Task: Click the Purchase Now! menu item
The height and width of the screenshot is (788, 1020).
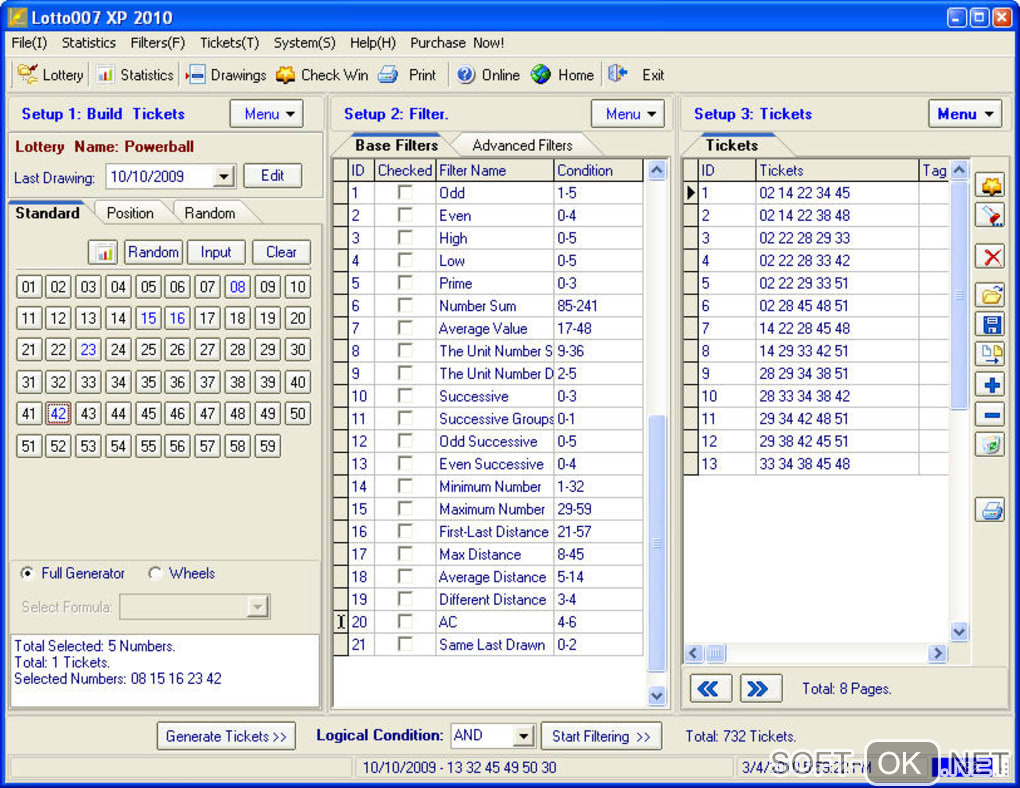Action: click(x=457, y=43)
